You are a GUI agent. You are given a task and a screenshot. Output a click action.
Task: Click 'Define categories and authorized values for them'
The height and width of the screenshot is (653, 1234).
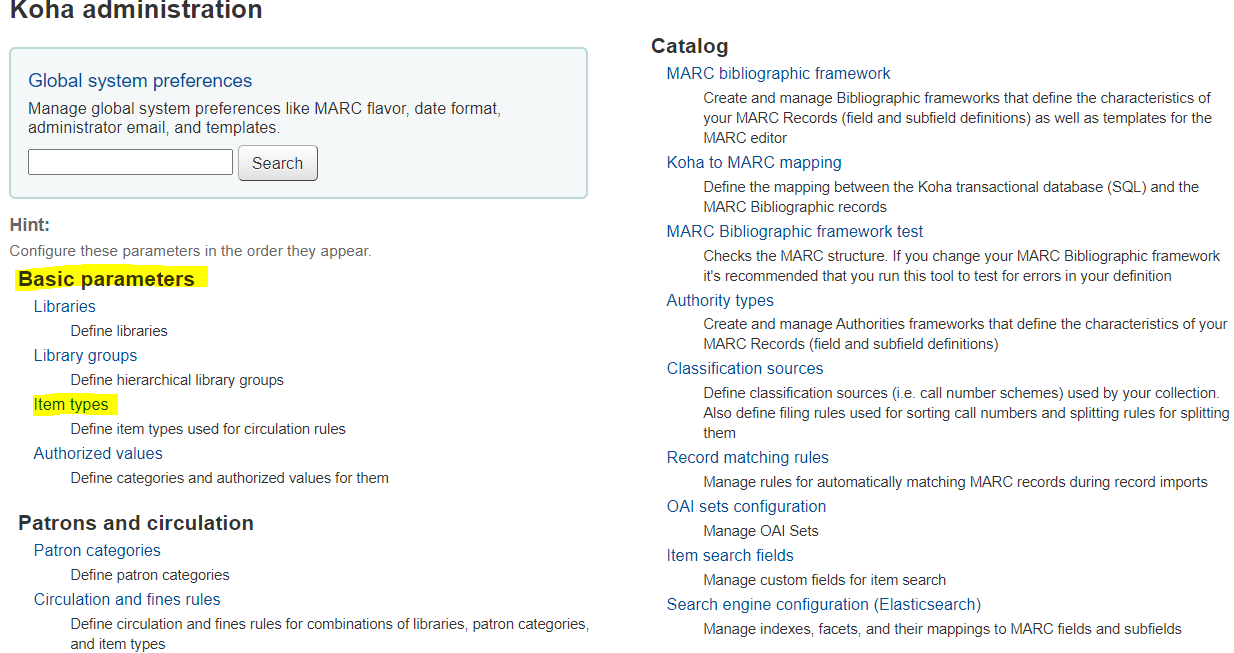(230, 478)
